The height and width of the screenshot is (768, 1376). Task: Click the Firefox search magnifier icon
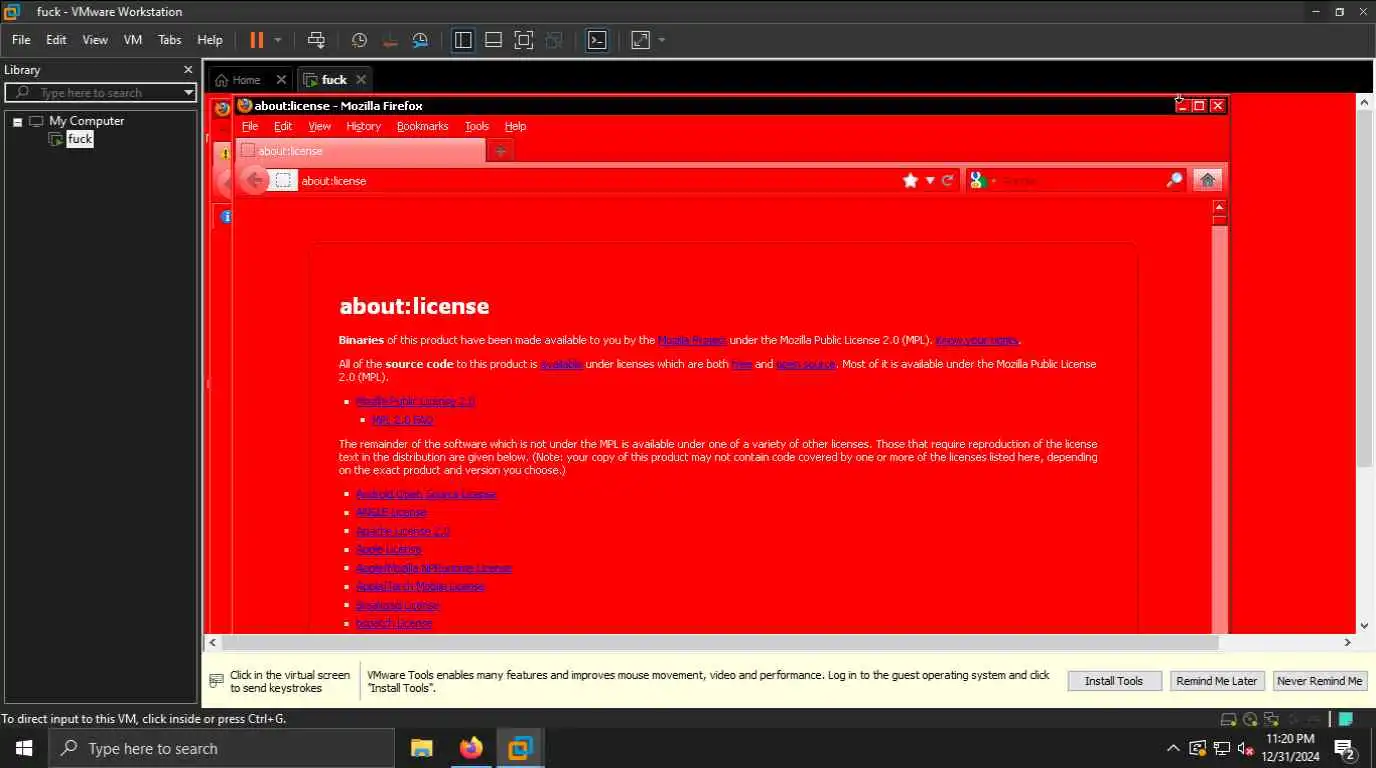(x=1174, y=181)
